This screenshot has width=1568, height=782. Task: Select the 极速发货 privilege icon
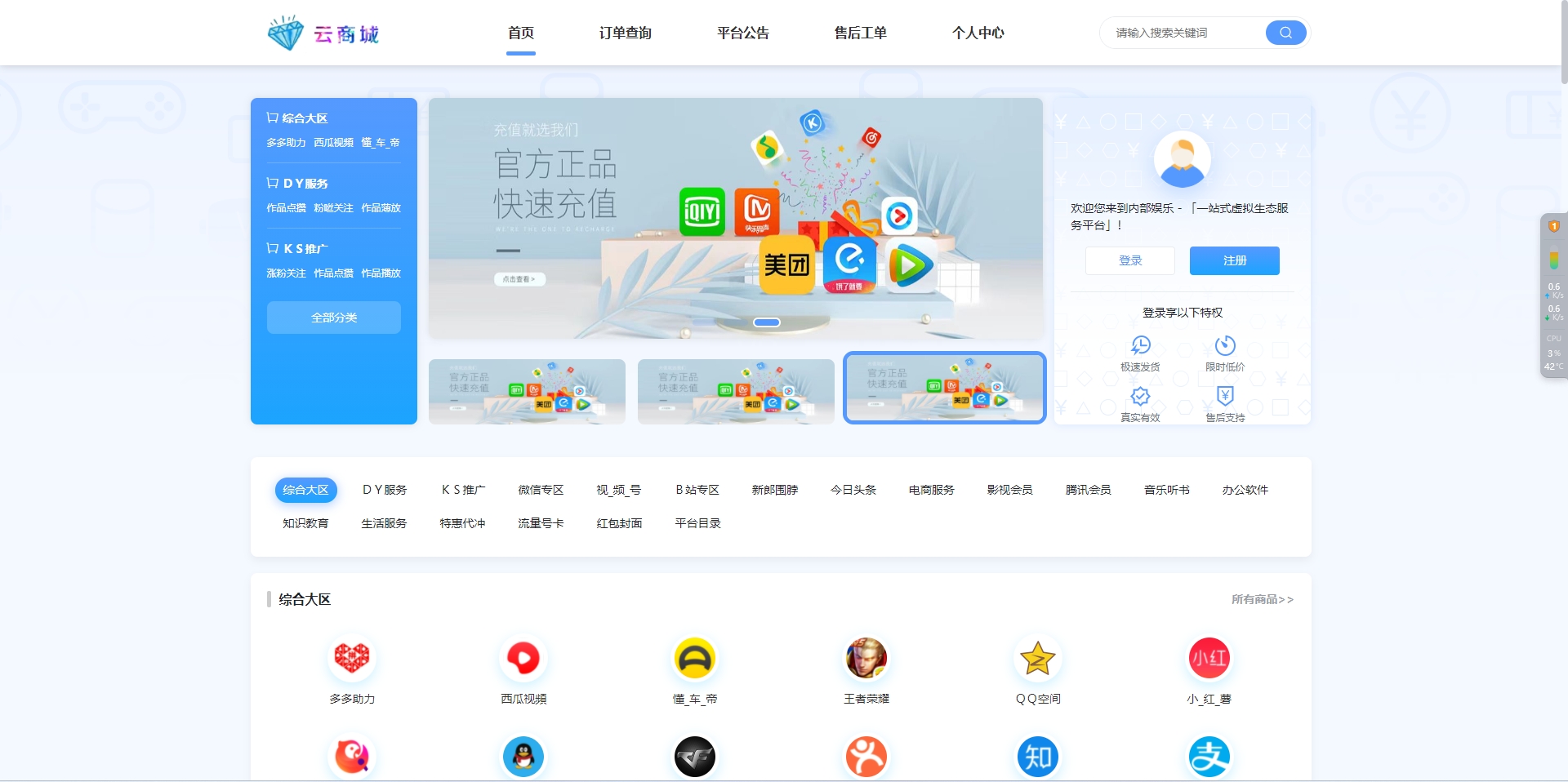[1141, 344]
